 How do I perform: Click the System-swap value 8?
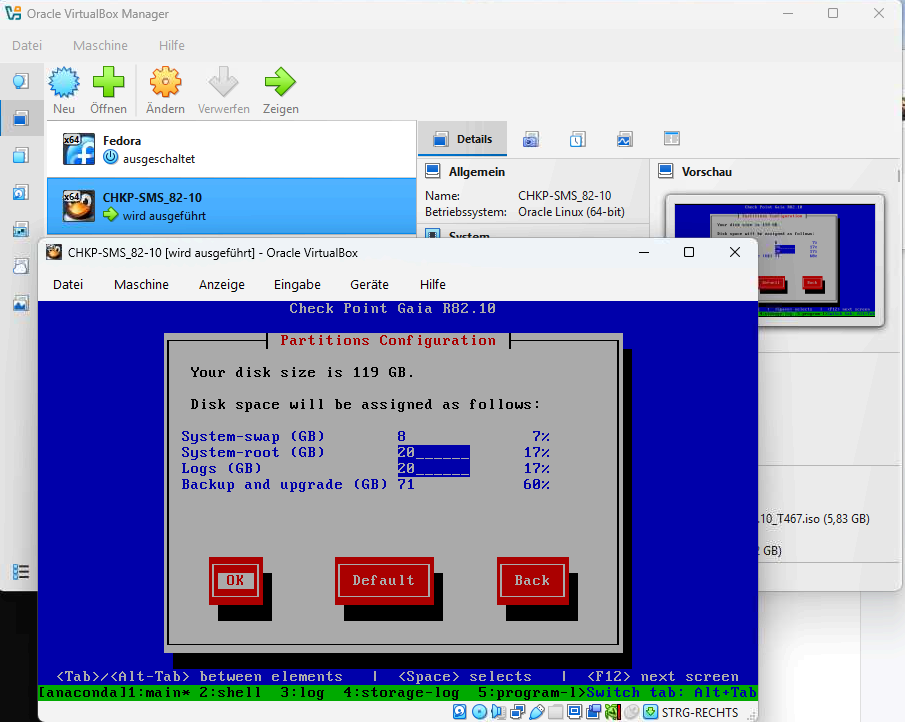[x=402, y=436]
